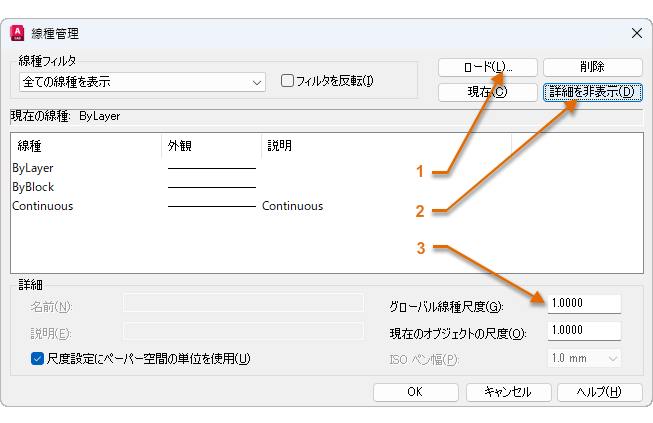Screen dimensions: 653x423
Task: Click the ロード button
Action: click(488, 67)
